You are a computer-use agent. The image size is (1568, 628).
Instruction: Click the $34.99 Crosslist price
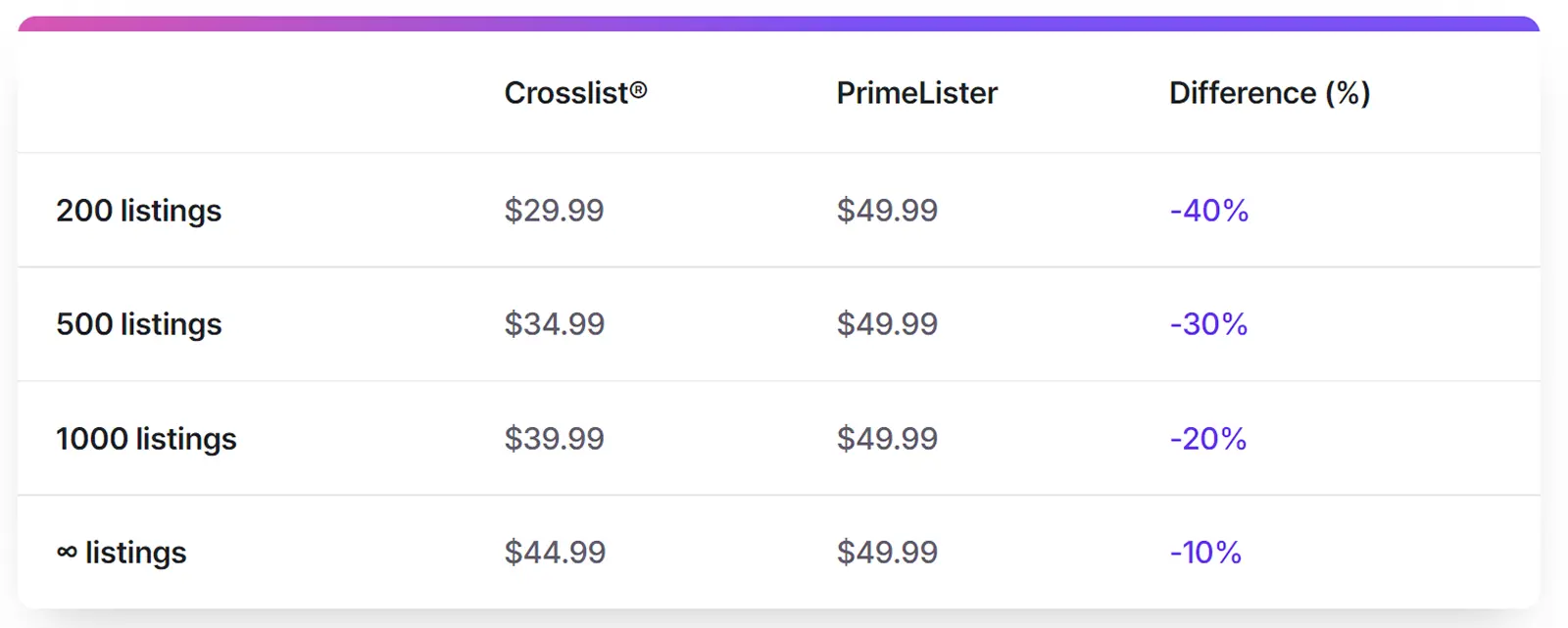click(x=554, y=324)
